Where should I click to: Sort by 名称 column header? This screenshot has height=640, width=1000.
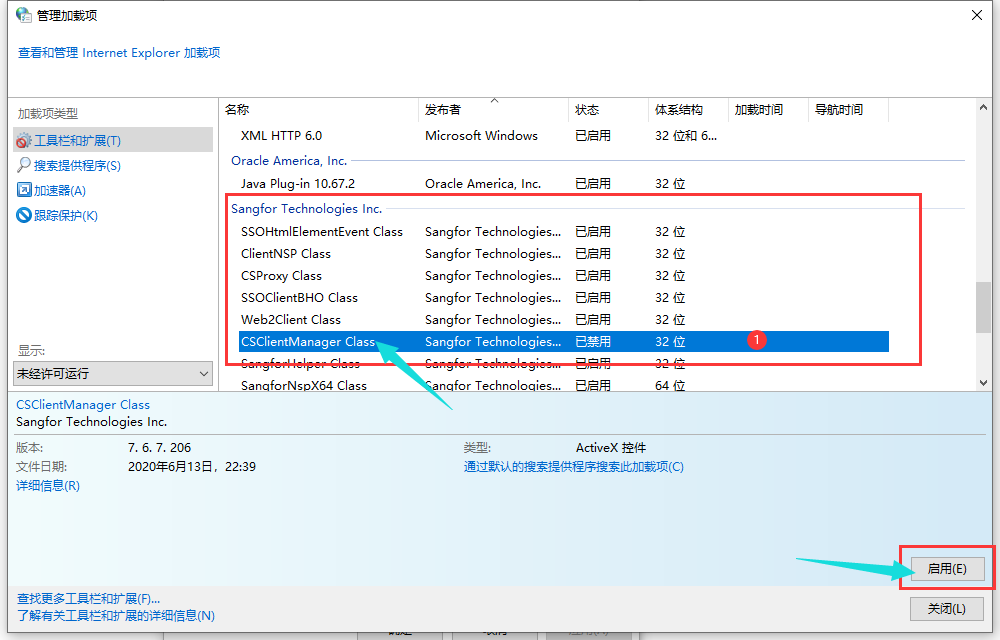237,110
